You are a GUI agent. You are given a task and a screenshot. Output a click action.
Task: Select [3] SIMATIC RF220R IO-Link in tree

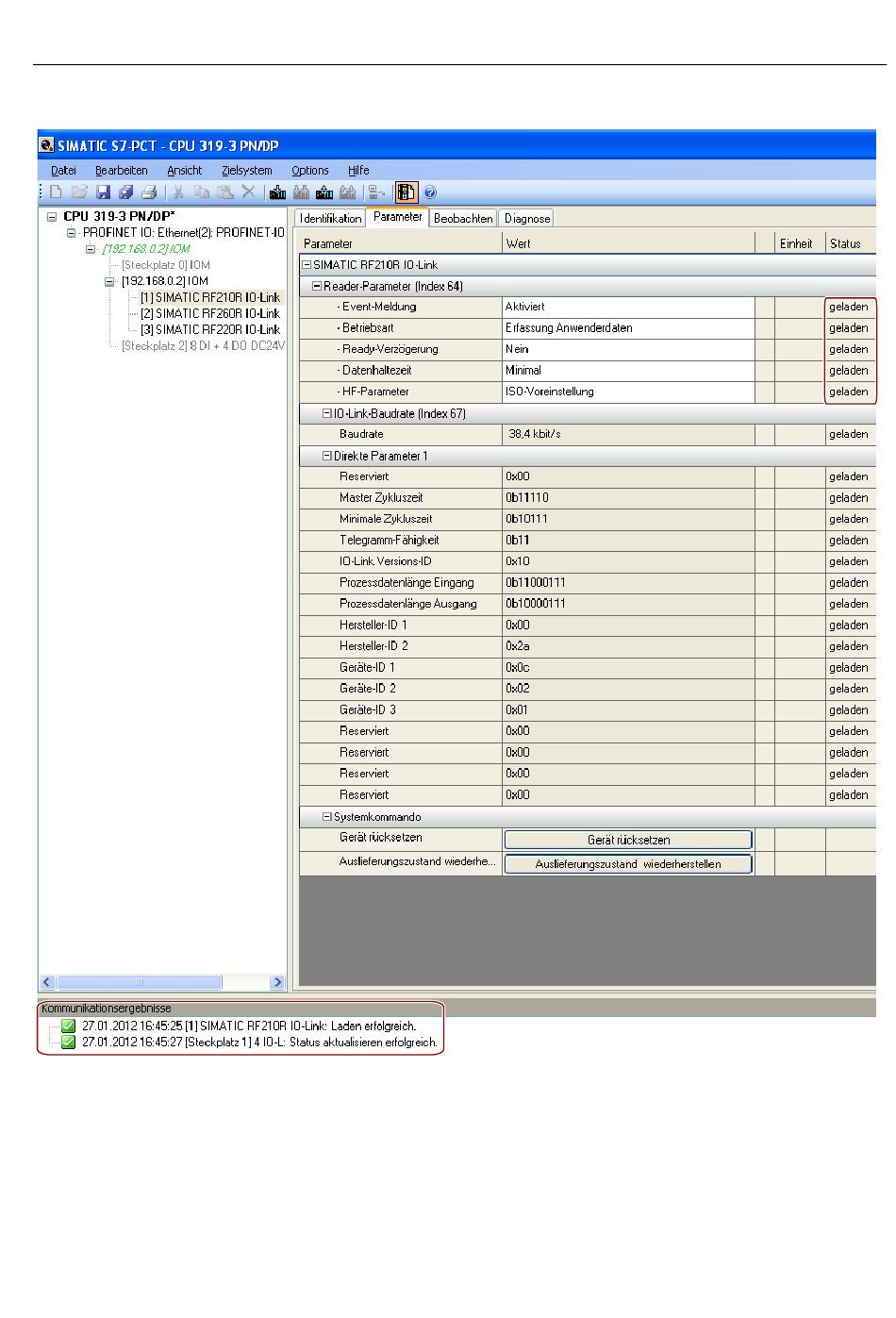(x=210, y=329)
